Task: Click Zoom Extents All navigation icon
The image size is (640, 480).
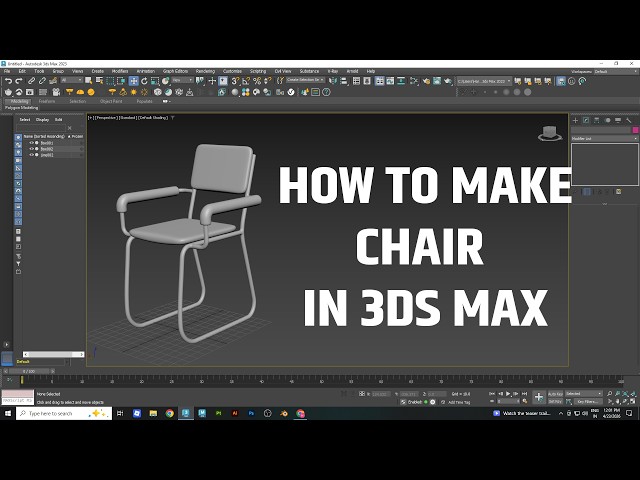Action: pos(633,394)
